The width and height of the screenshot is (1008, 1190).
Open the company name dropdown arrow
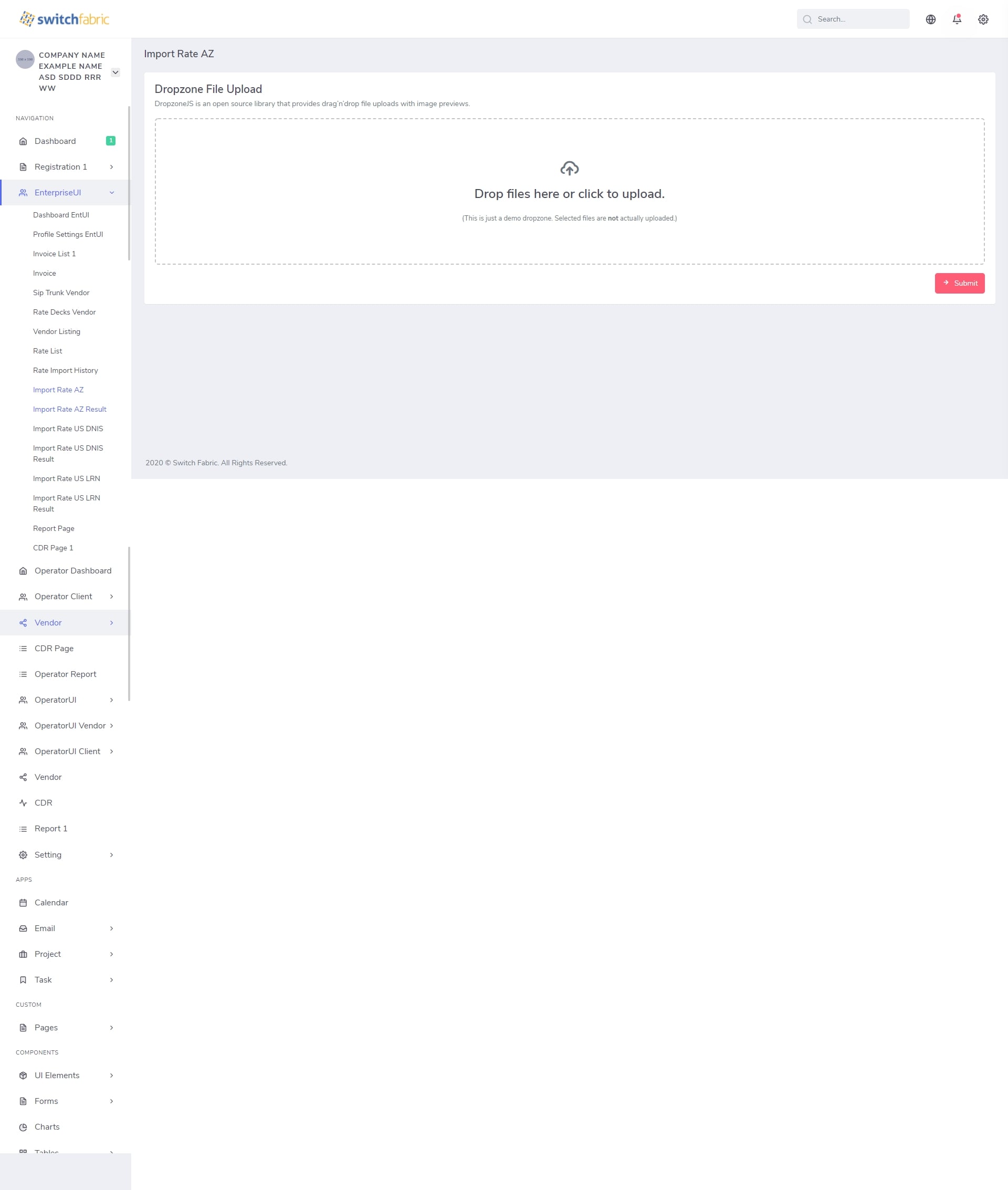point(115,72)
